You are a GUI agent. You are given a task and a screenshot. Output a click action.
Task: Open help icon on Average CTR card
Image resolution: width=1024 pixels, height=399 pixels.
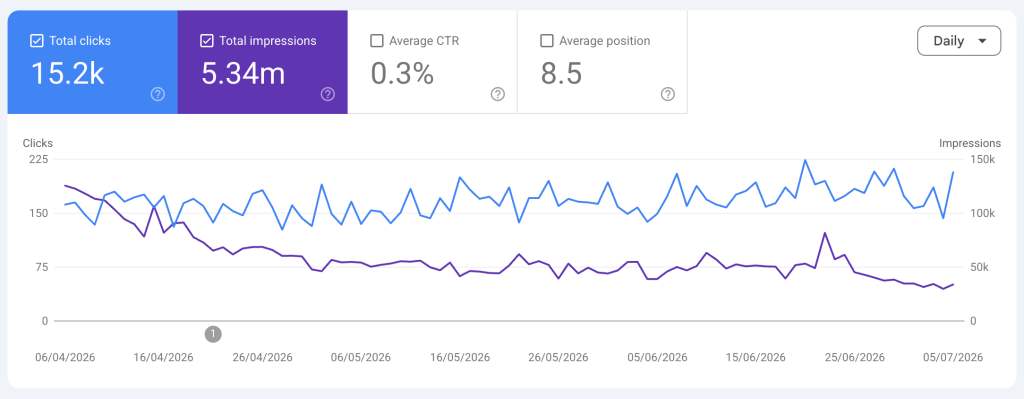(498, 94)
